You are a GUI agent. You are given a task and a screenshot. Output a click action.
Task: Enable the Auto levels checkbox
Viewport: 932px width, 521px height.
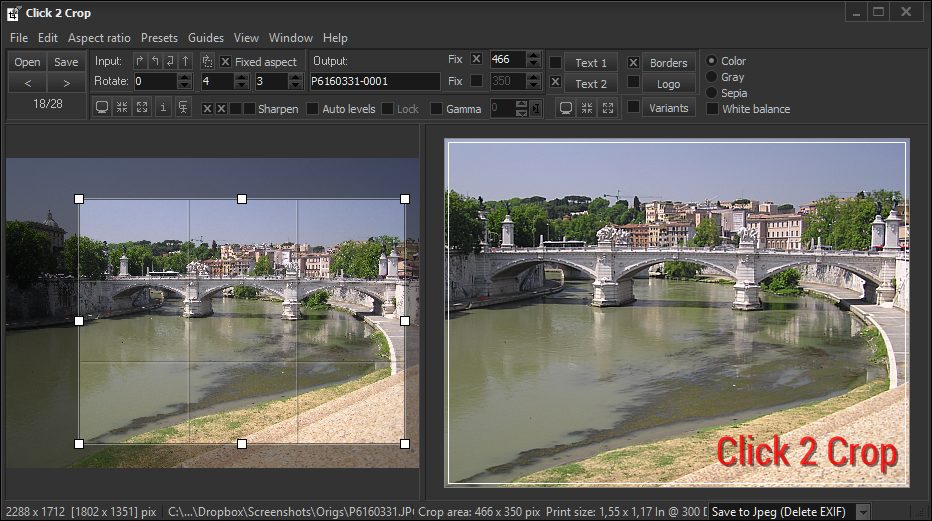pyautogui.click(x=312, y=109)
